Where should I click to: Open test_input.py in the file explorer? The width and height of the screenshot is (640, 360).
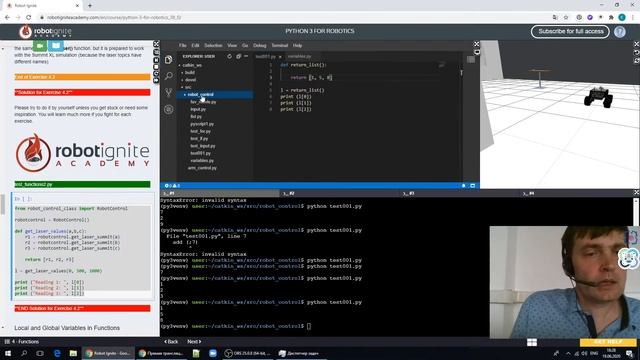pyautogui.click(x=202, y=146)
